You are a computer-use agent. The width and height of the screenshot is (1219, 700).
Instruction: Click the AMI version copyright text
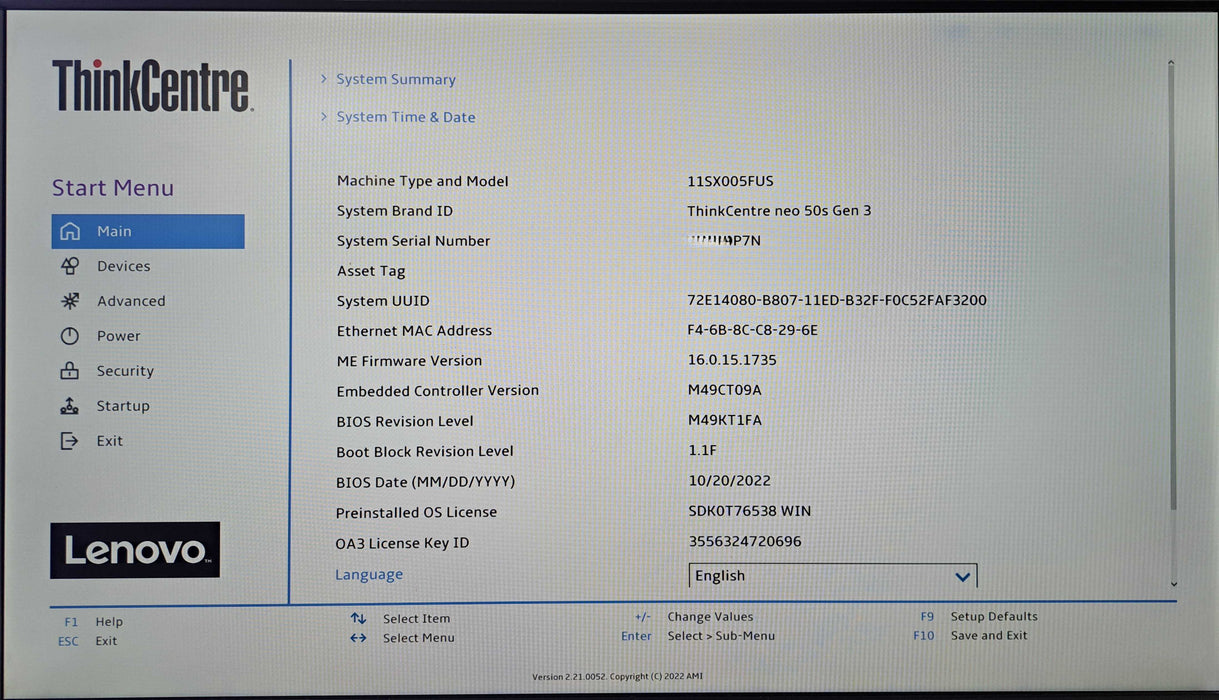[617, 677]
